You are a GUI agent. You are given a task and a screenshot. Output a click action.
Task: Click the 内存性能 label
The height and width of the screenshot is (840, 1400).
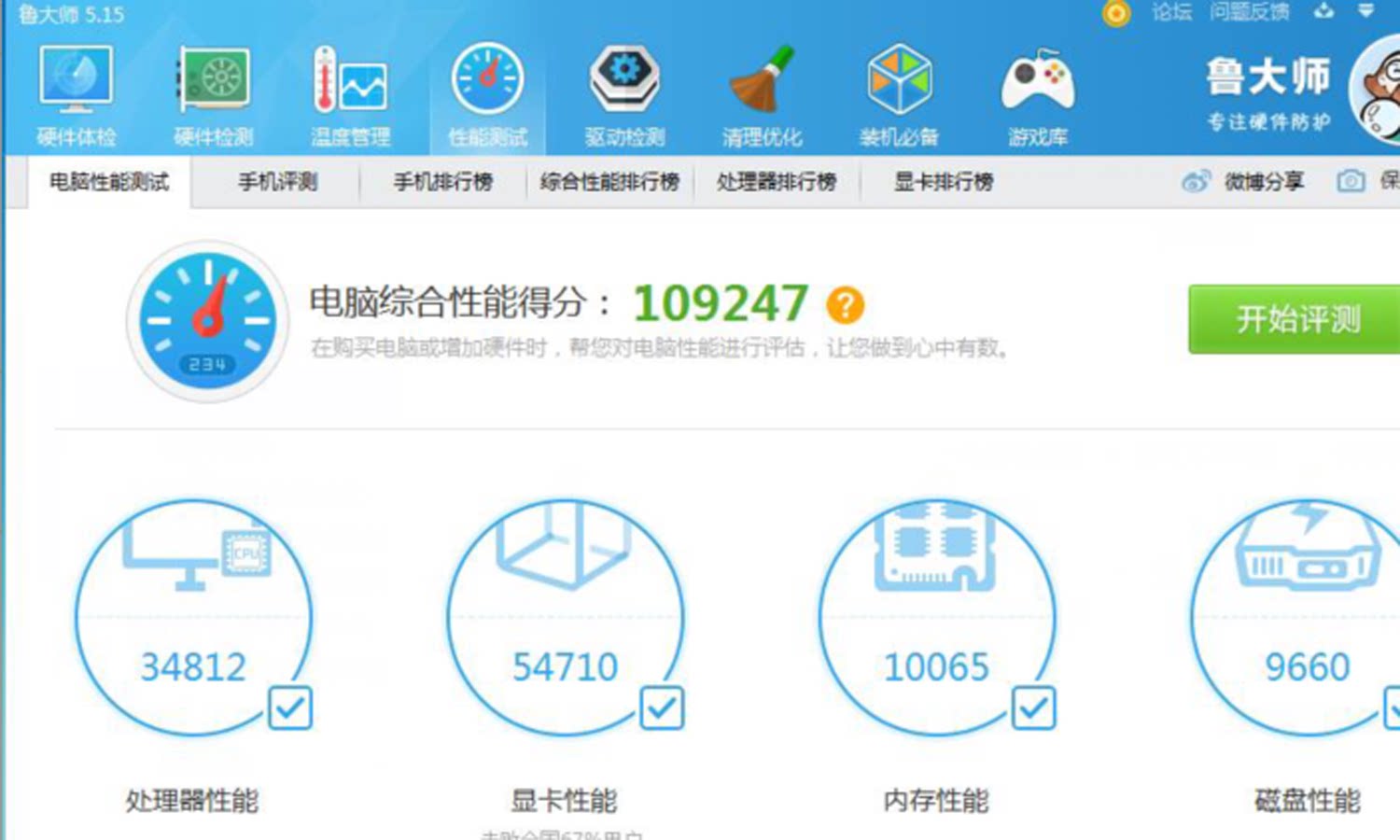click(936, 801)
